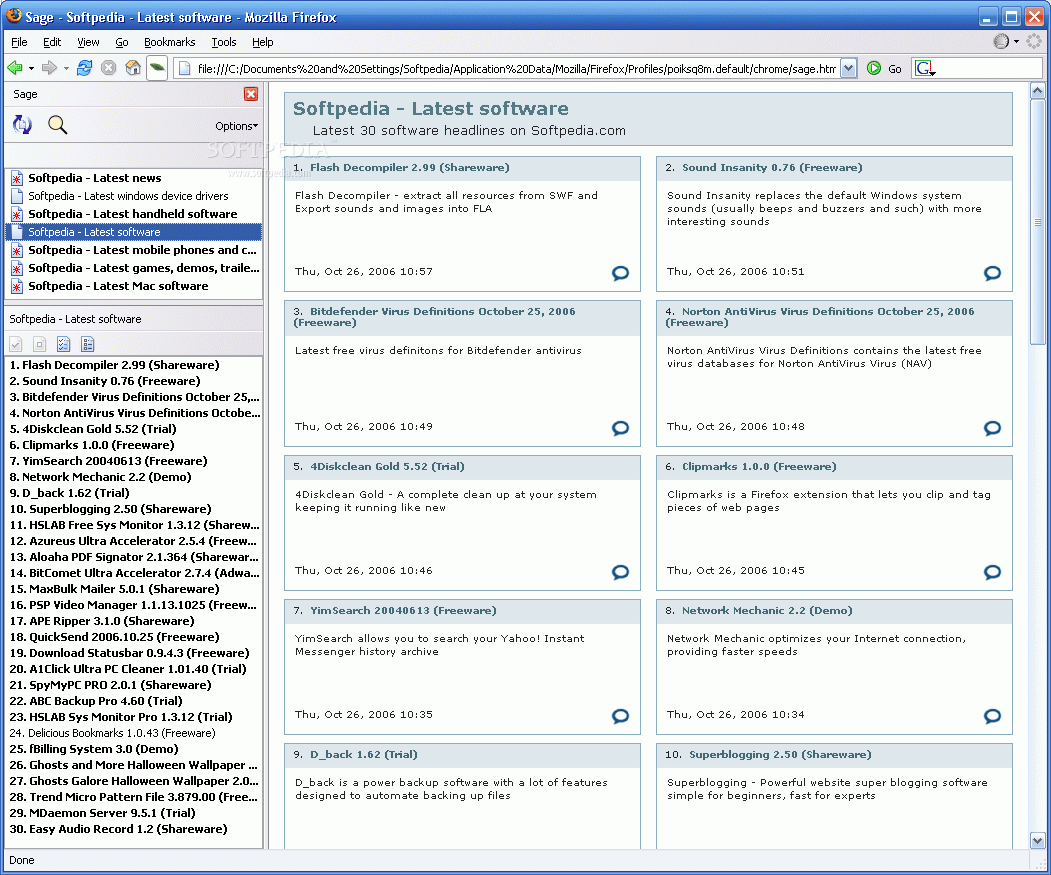
Task: Click the comment bubble on Norton AntiVirus card
Action: [993, 428]
